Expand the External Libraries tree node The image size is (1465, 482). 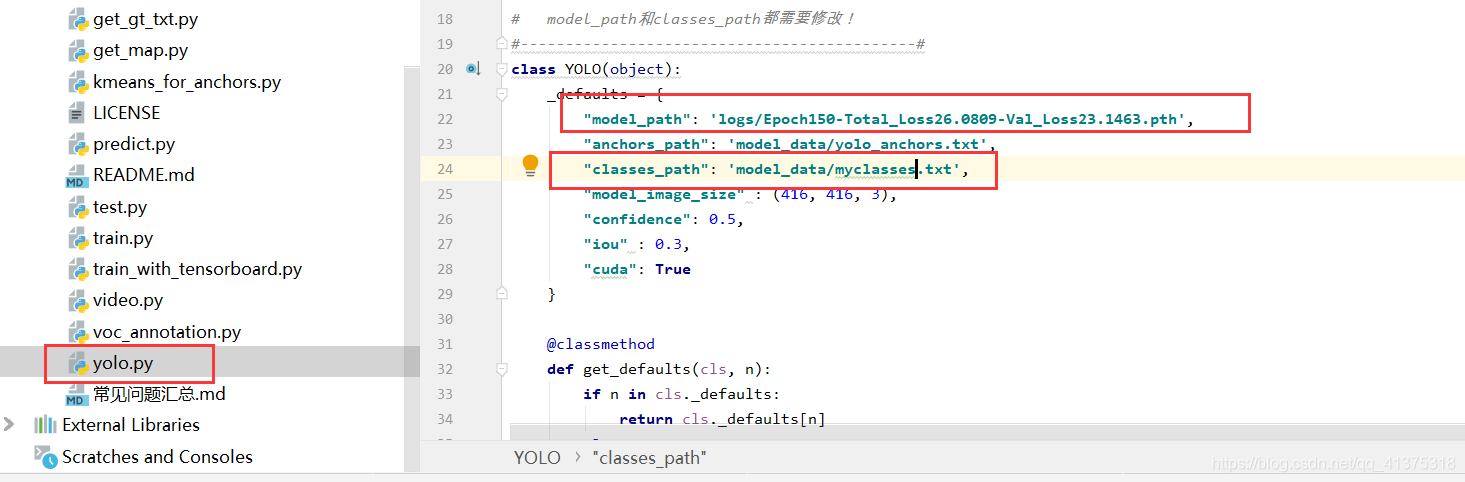pos(10,425)
